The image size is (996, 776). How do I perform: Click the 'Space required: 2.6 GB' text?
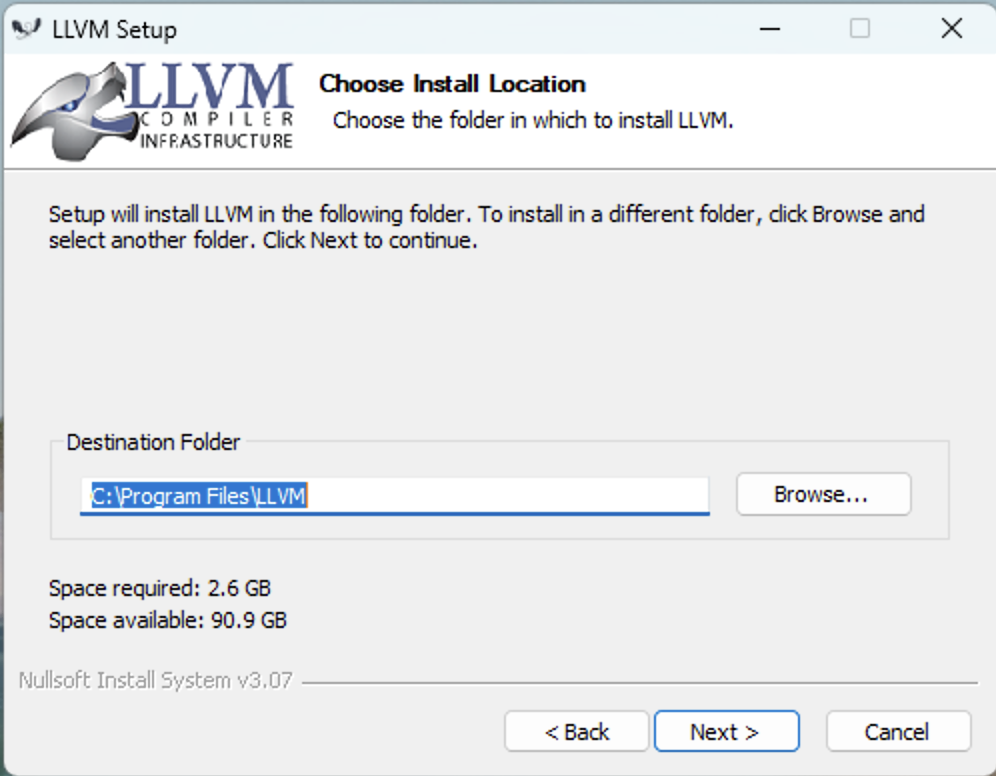tap(160, 588)
